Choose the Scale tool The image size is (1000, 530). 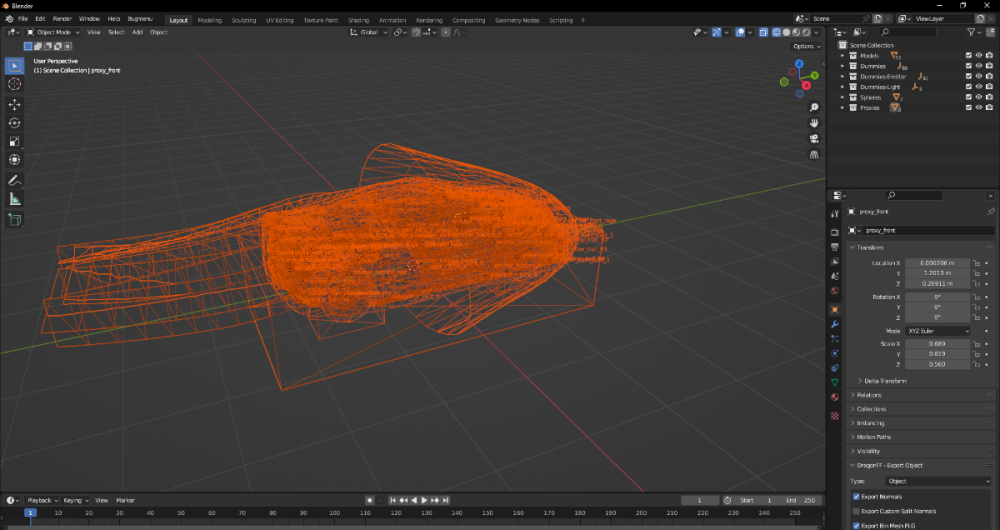[15, 141]
